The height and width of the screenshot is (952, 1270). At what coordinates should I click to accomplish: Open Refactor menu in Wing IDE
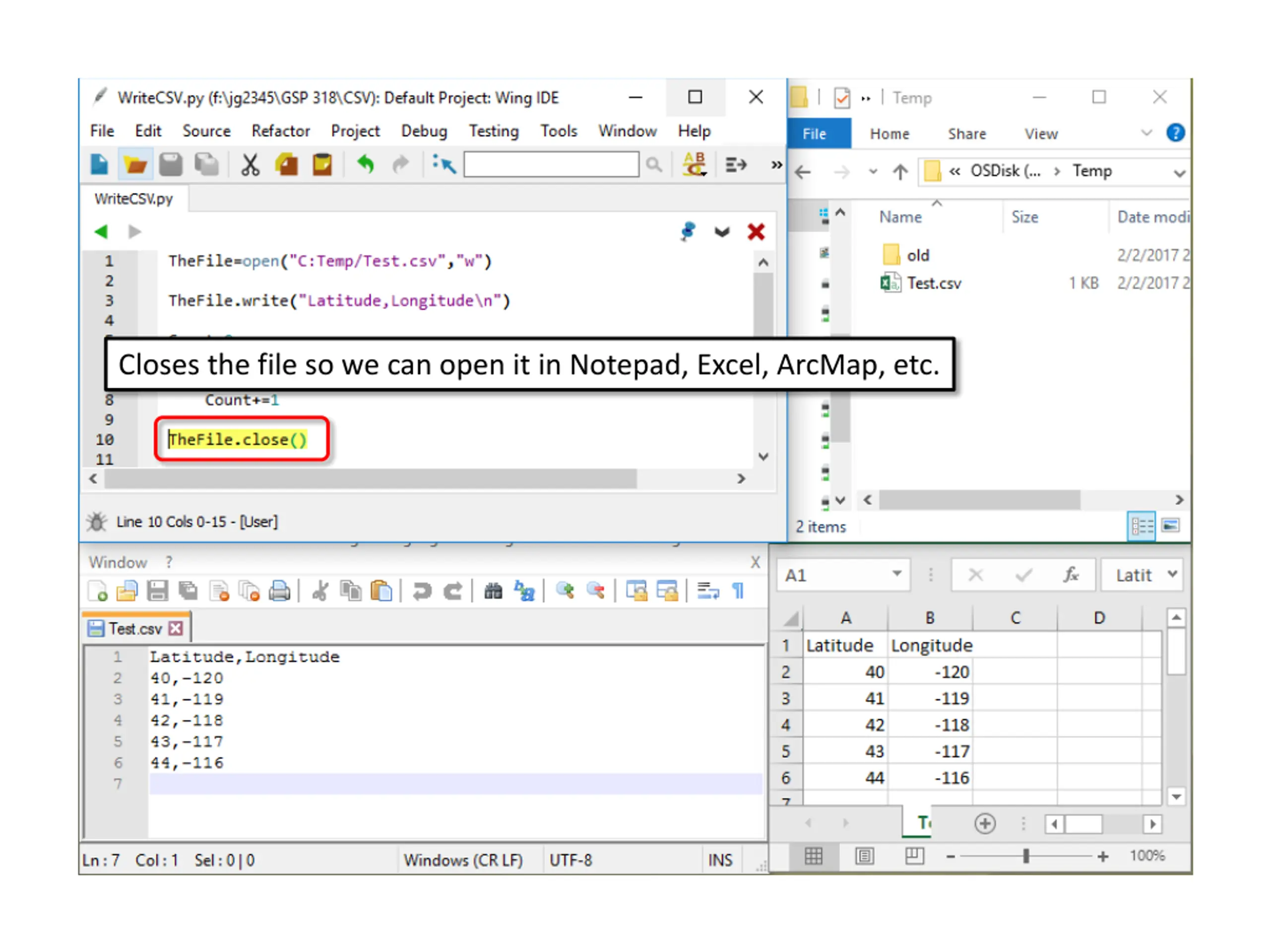281,131
